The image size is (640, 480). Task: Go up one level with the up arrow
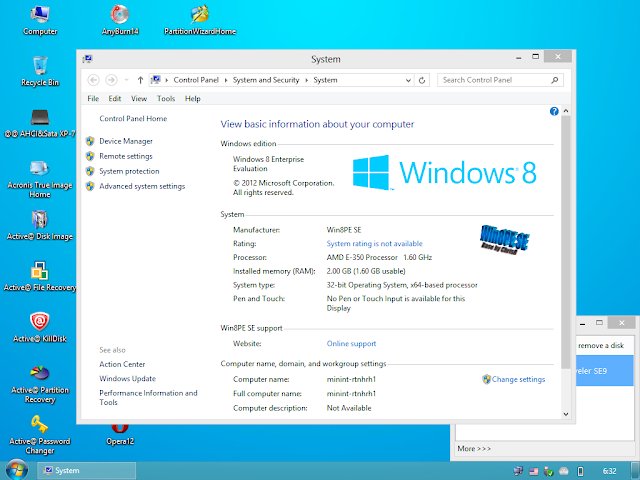tap(140, 80)
